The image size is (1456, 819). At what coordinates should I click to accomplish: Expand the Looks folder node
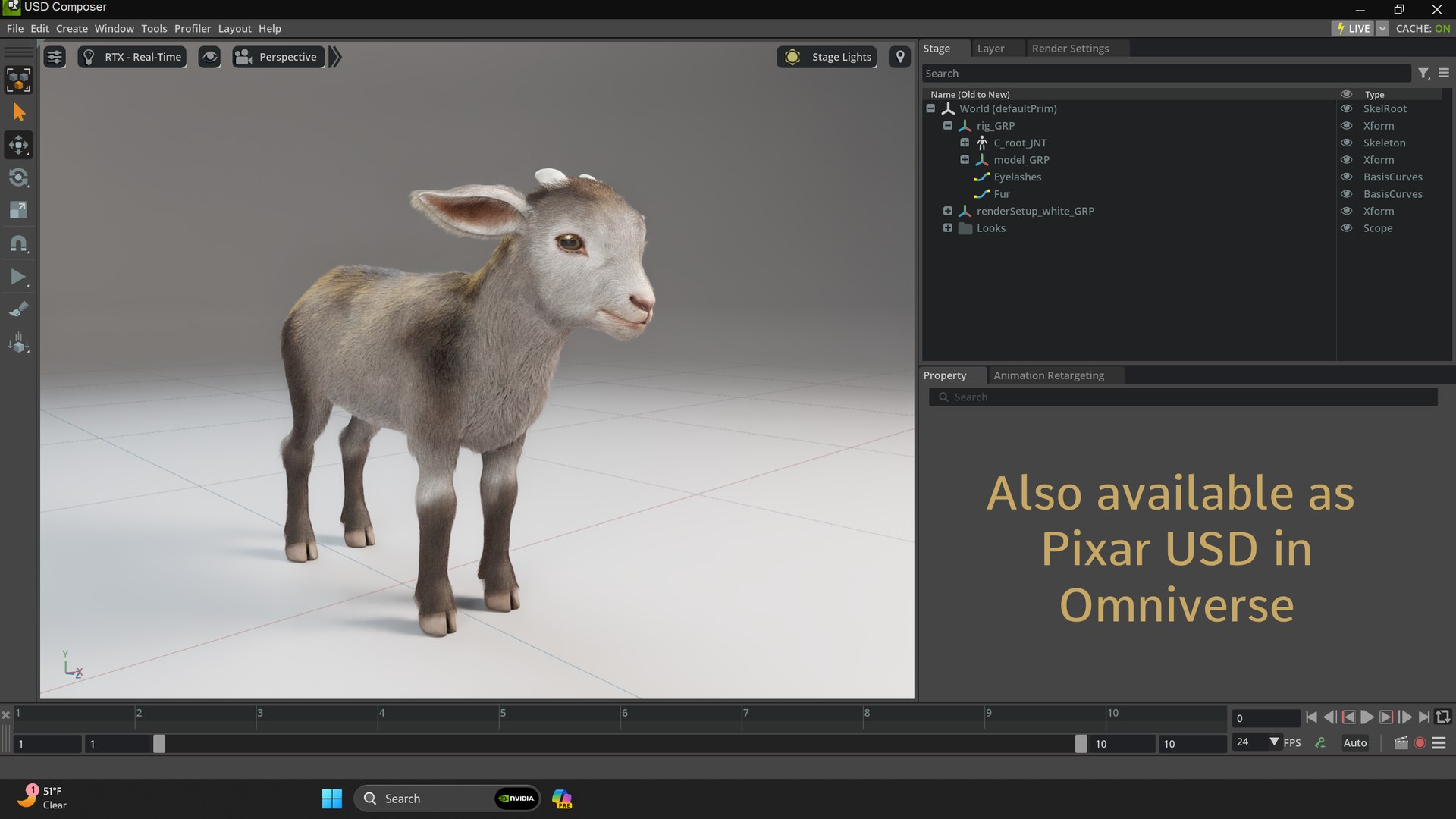[x=947, y=227]
